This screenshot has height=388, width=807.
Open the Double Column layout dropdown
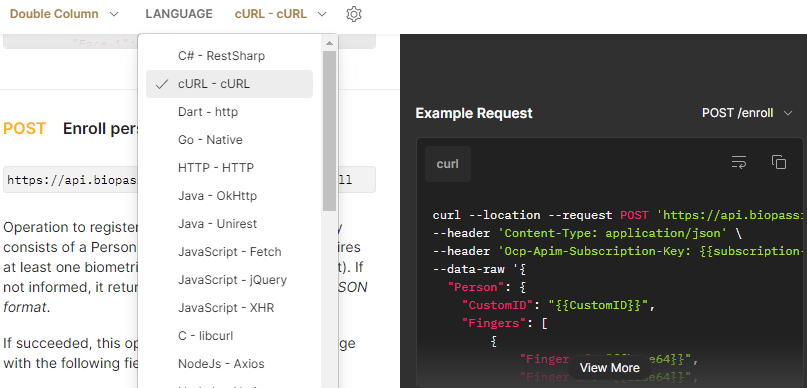pos(64,14)
